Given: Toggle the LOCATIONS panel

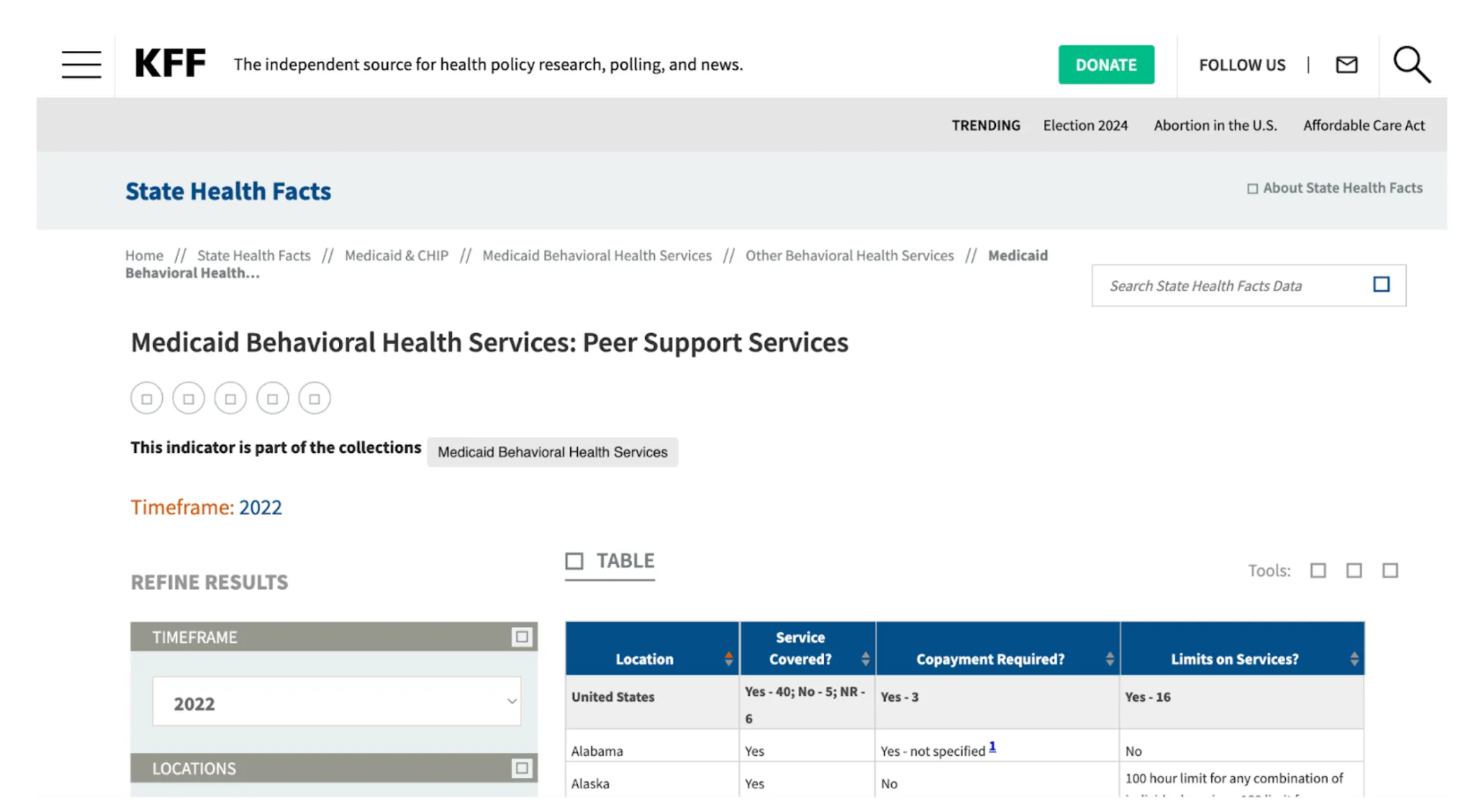Looking at the screenshot, I should tap(521, 768).
